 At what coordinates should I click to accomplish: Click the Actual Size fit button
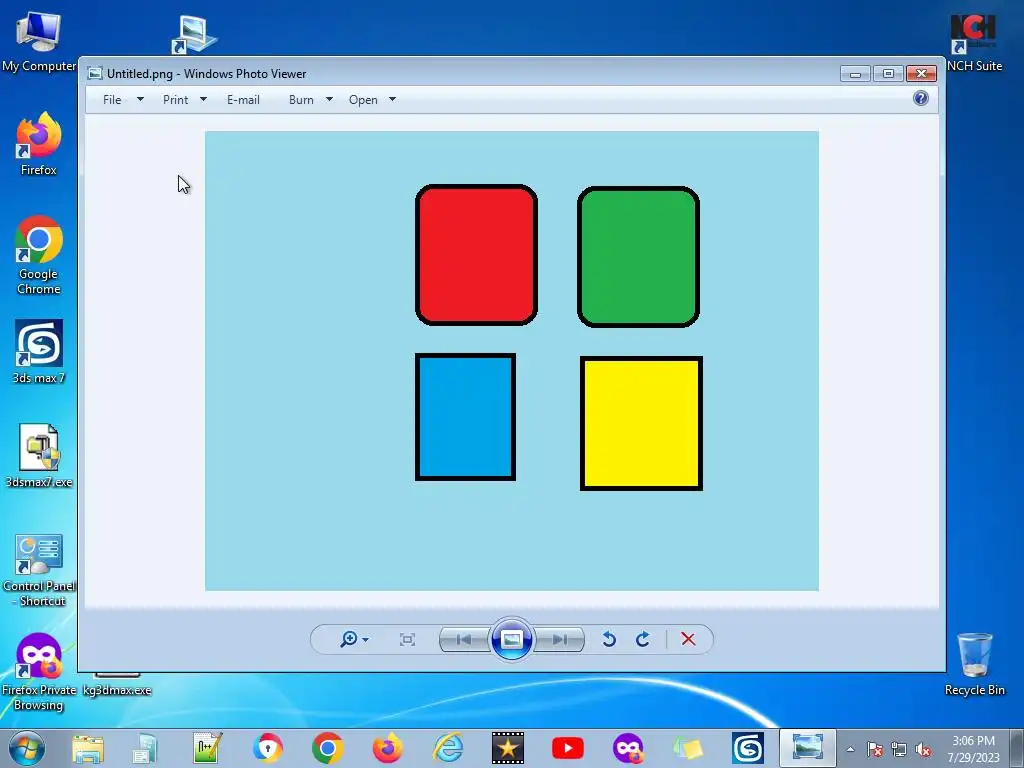click(x=408, y=639)
